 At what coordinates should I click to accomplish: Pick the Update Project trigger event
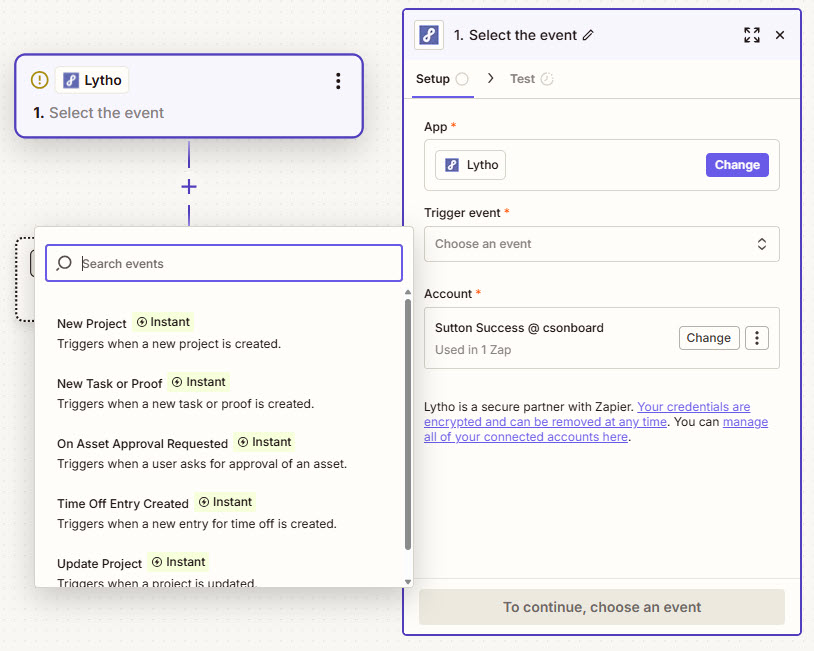[223, 569]
